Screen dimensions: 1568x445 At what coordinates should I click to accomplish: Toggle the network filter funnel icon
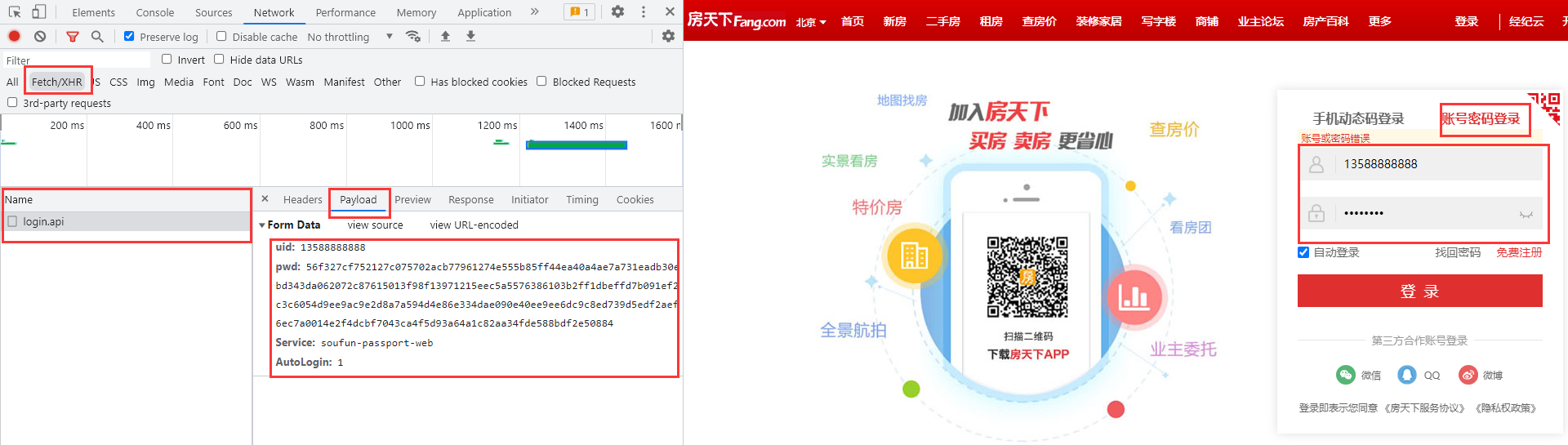[73, 36]
